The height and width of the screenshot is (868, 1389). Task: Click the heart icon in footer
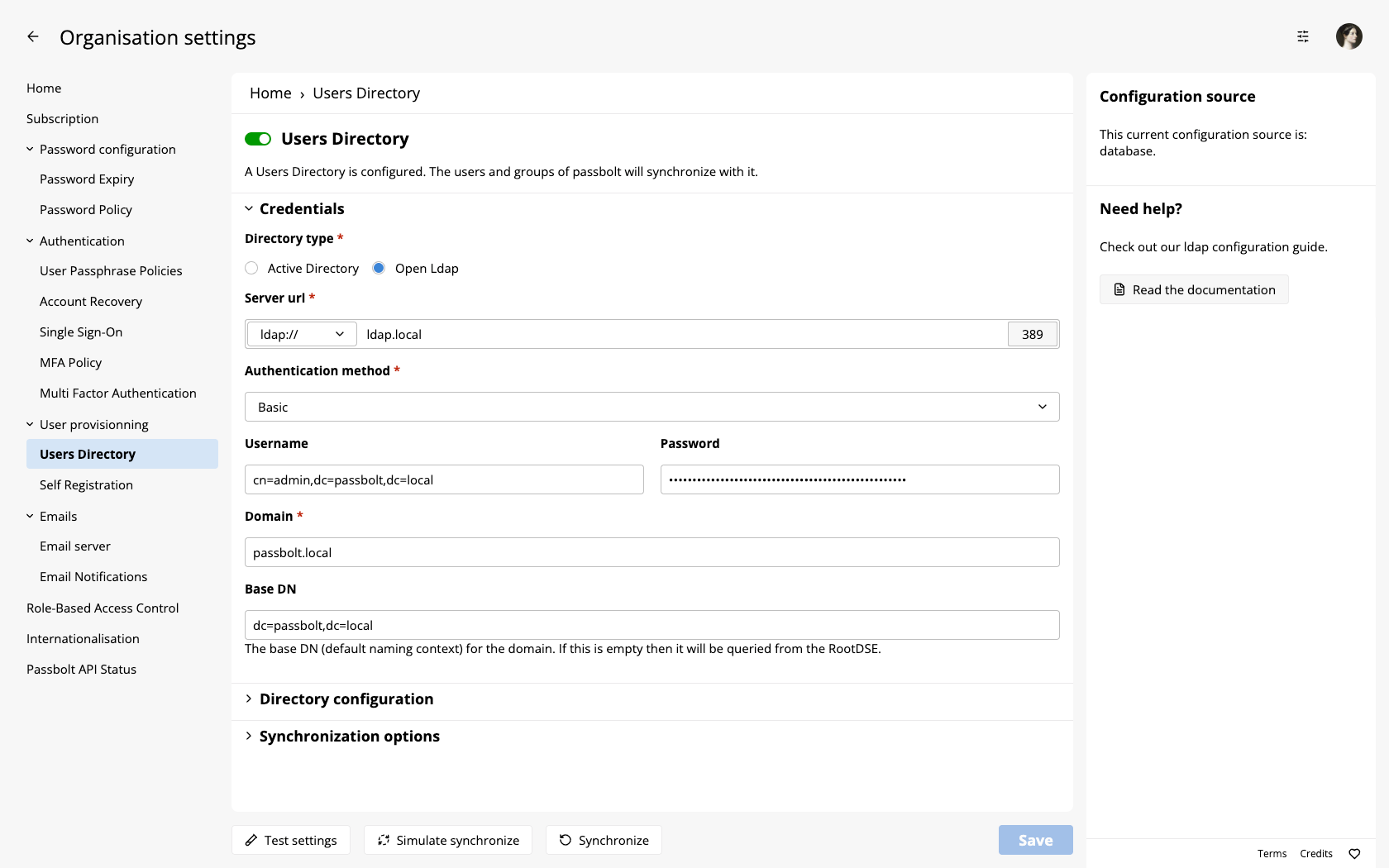1354,854
